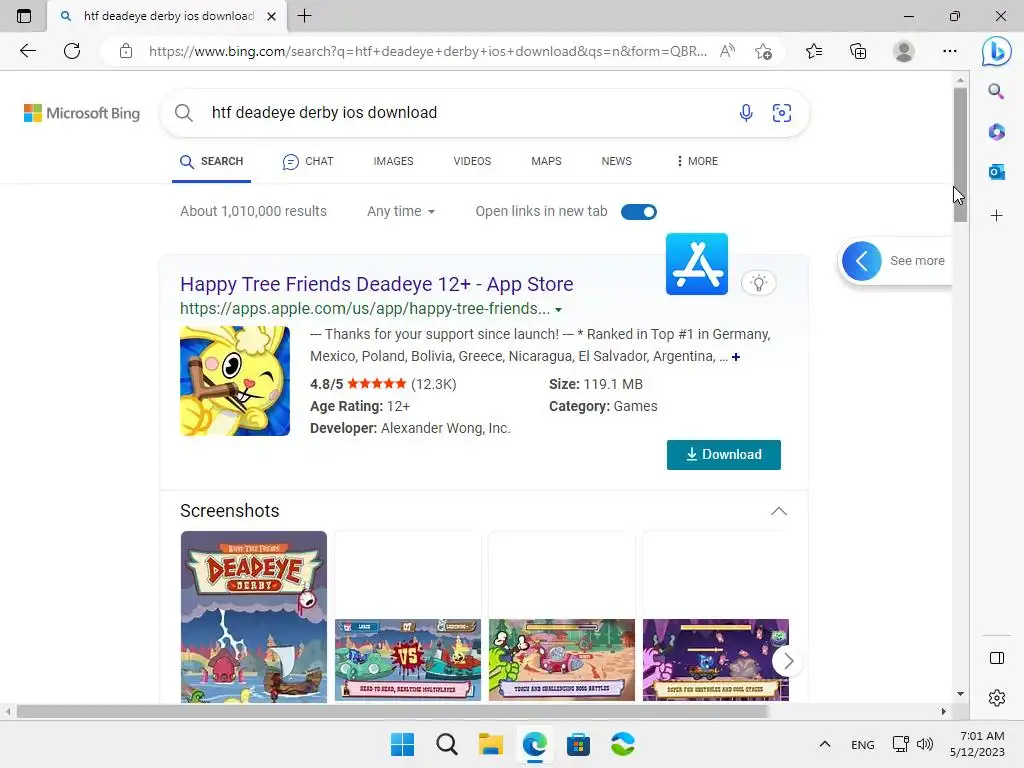The image size is (1024, 768).
Task: Open Microsoft Store from taskbar
Action: pyautogui.click(x=578, y=744)
